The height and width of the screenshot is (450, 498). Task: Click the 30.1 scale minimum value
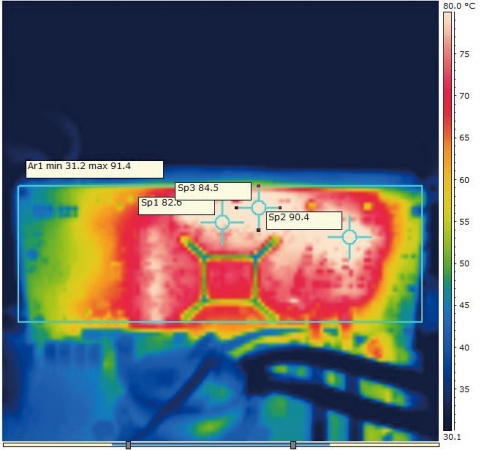coord(452,437)
